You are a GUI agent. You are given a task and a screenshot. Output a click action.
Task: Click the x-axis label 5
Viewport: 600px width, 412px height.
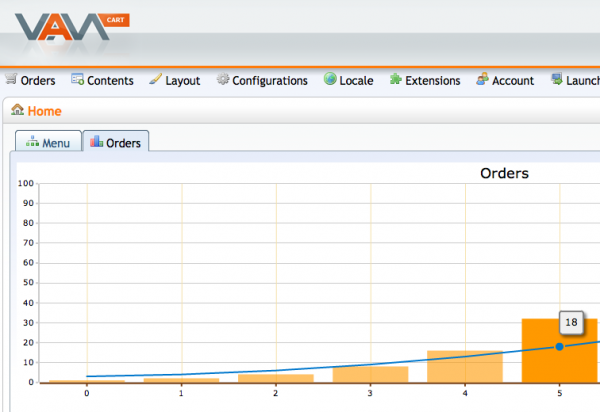tap(559, 393)
